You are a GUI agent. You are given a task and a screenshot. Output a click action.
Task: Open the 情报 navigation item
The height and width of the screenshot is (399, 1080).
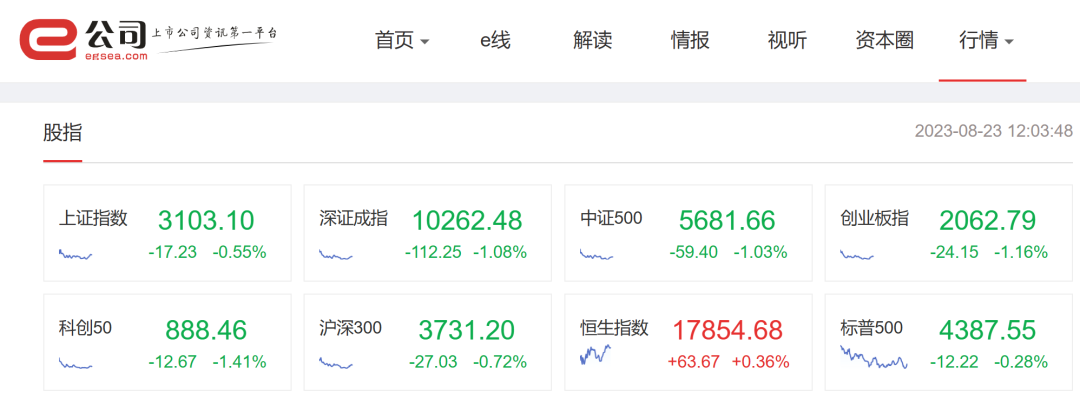click(x=690, y=40)
